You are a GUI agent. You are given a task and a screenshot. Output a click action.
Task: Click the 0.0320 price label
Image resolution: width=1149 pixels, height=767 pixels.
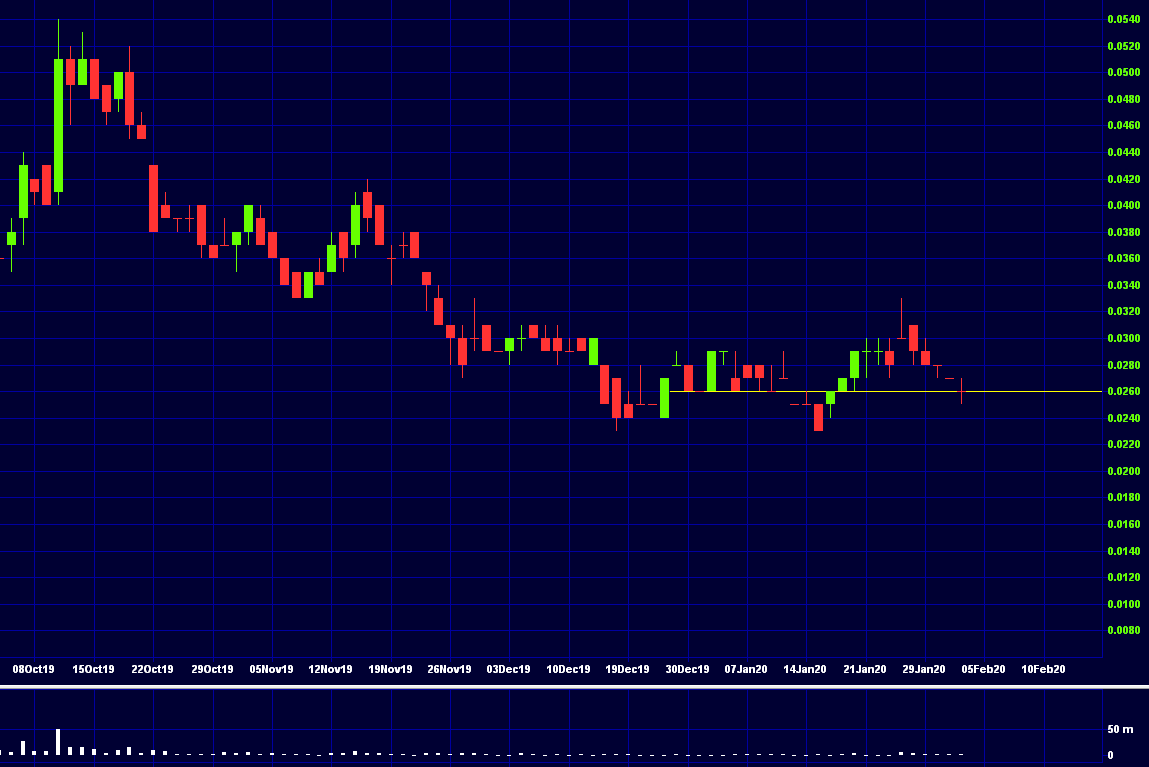pos(1123,312)
